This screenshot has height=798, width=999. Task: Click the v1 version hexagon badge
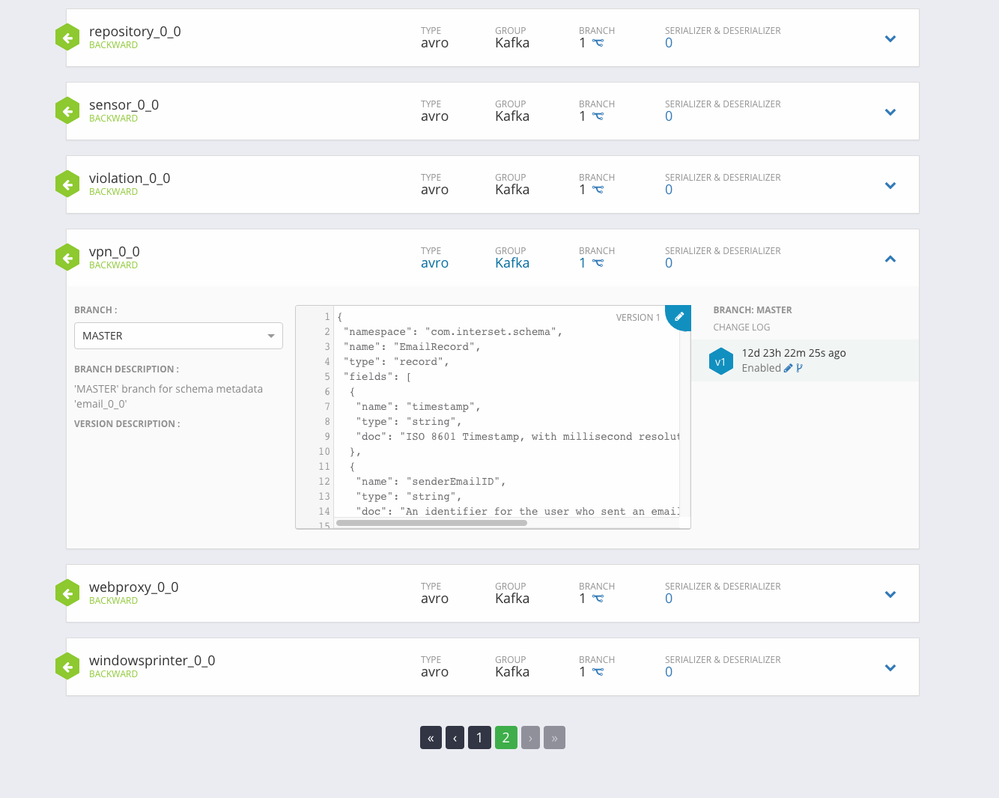721,362
